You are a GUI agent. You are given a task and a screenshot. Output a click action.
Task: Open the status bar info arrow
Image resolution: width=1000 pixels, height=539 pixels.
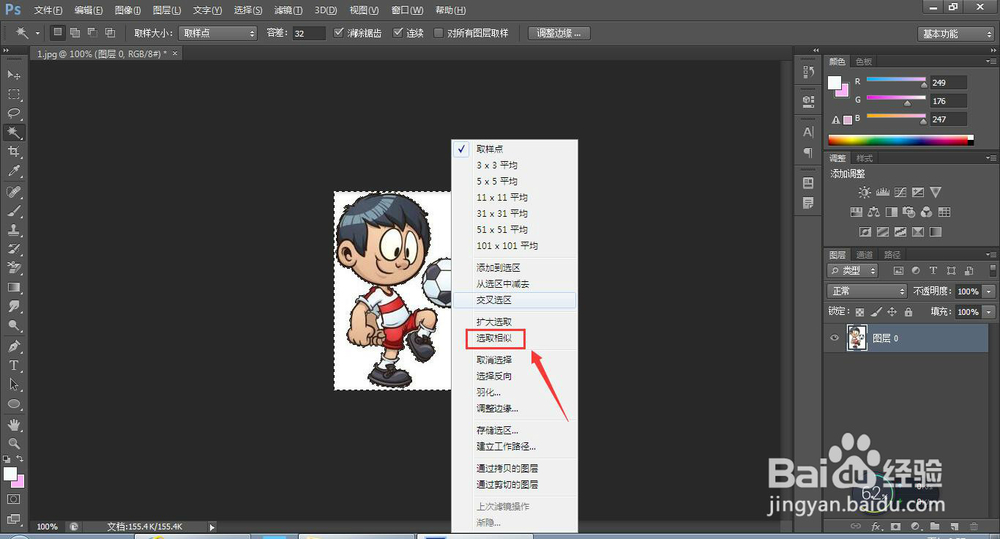[x=212, y=527]
